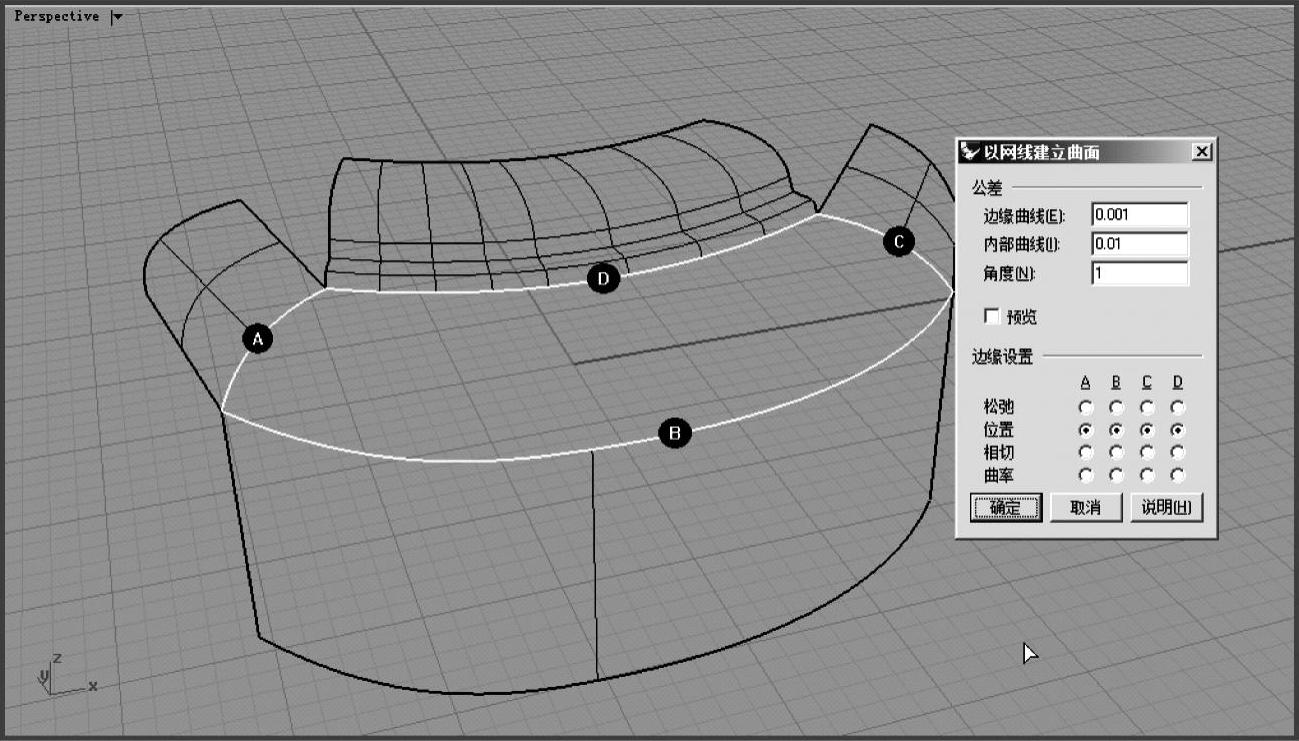Select 松弛 radio button for edge D
The width and height of the screenshot is (1299, 741).
click(1178, 407)
